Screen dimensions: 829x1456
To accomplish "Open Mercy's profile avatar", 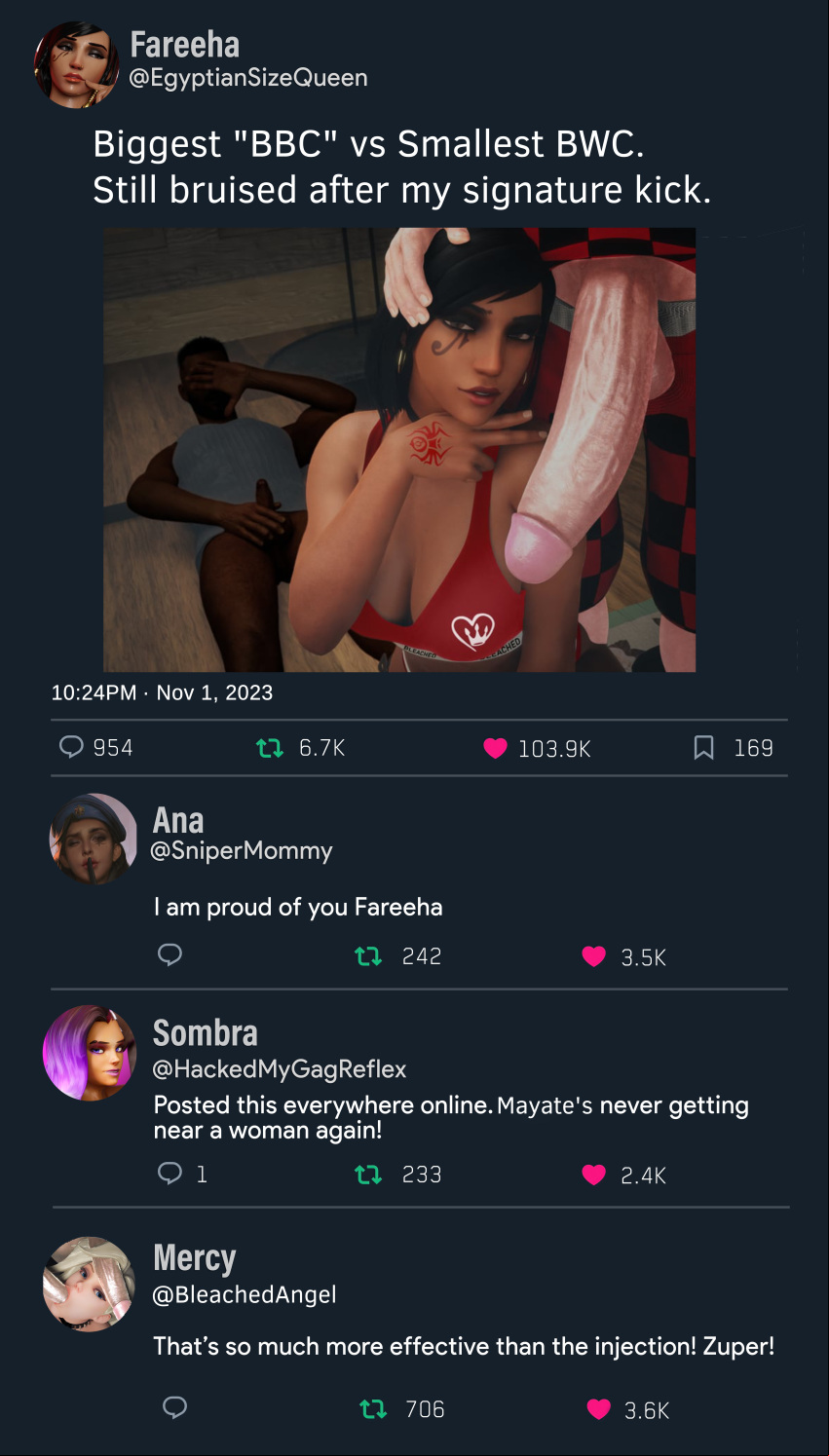I will (90, 1285).
